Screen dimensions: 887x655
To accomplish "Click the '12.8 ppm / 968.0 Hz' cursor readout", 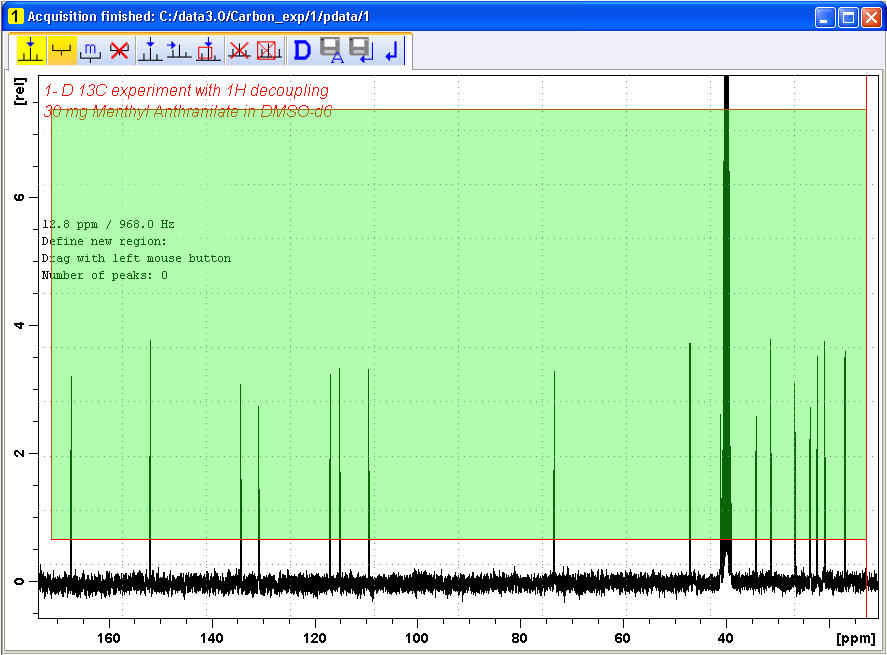I will point(108,225).
